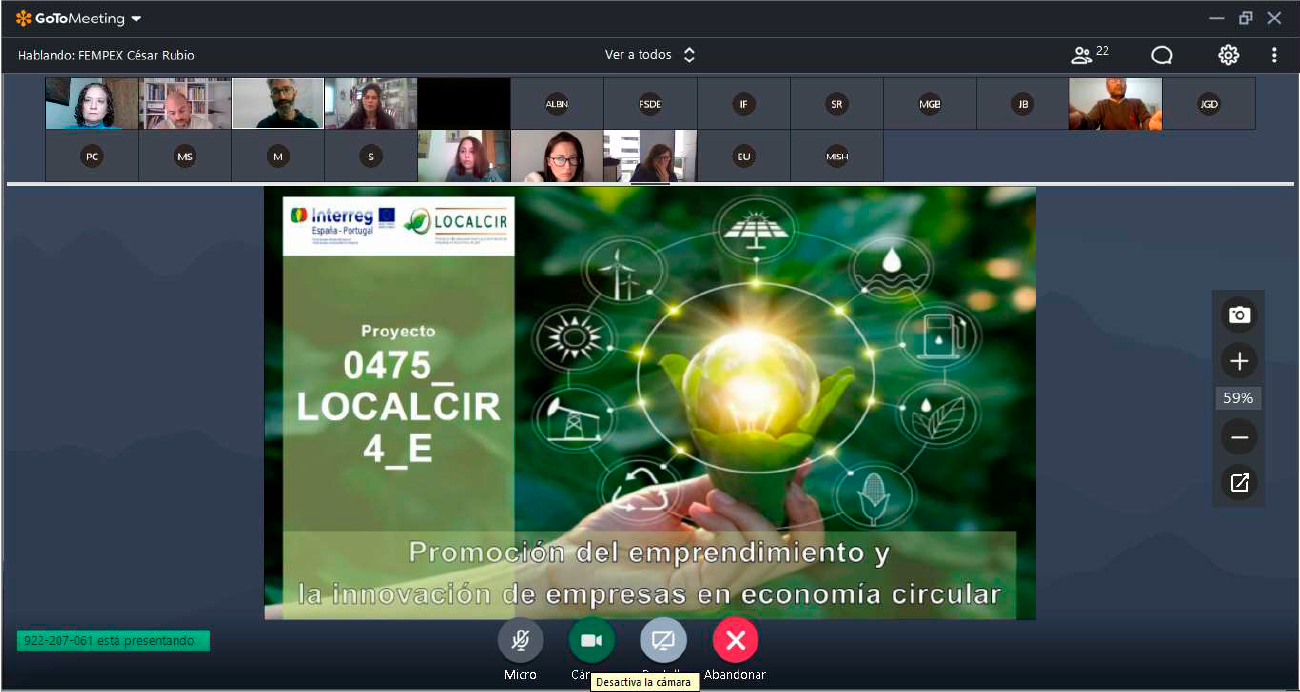Pop out the shared screen viewer
Viewport: 1300px width, 692px height.
pos(1239,483)
